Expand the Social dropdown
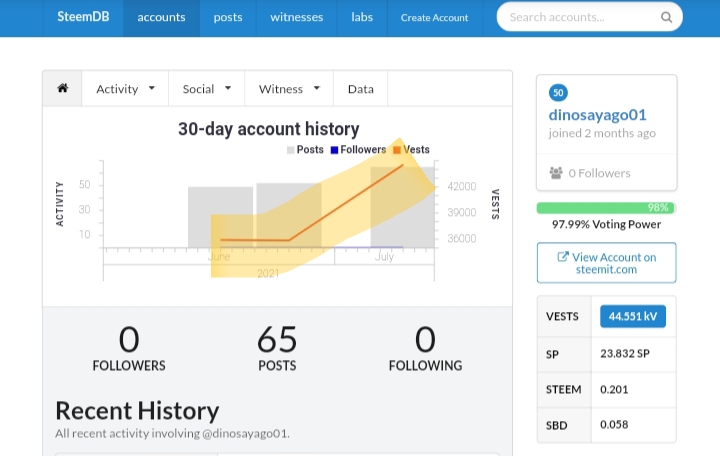The height and width of the screenshot is (456, 720). tap(206, 89)
